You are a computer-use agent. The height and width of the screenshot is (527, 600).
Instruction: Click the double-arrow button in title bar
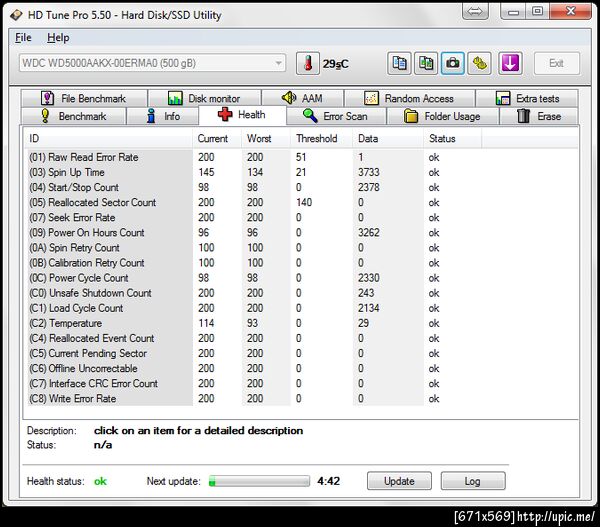pos(475,11)
